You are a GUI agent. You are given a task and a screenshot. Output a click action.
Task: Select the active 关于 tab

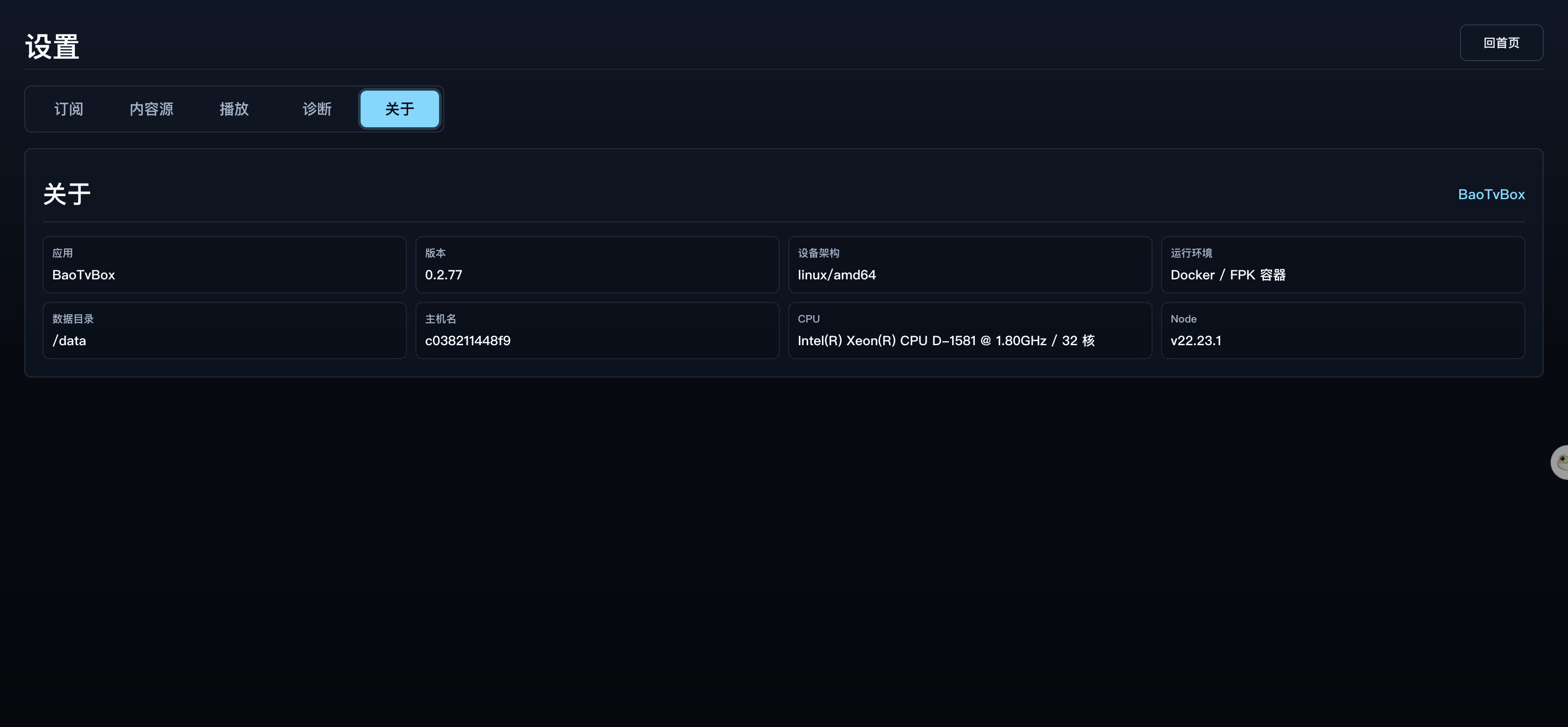pyautogui.click(x=400, y=109)
